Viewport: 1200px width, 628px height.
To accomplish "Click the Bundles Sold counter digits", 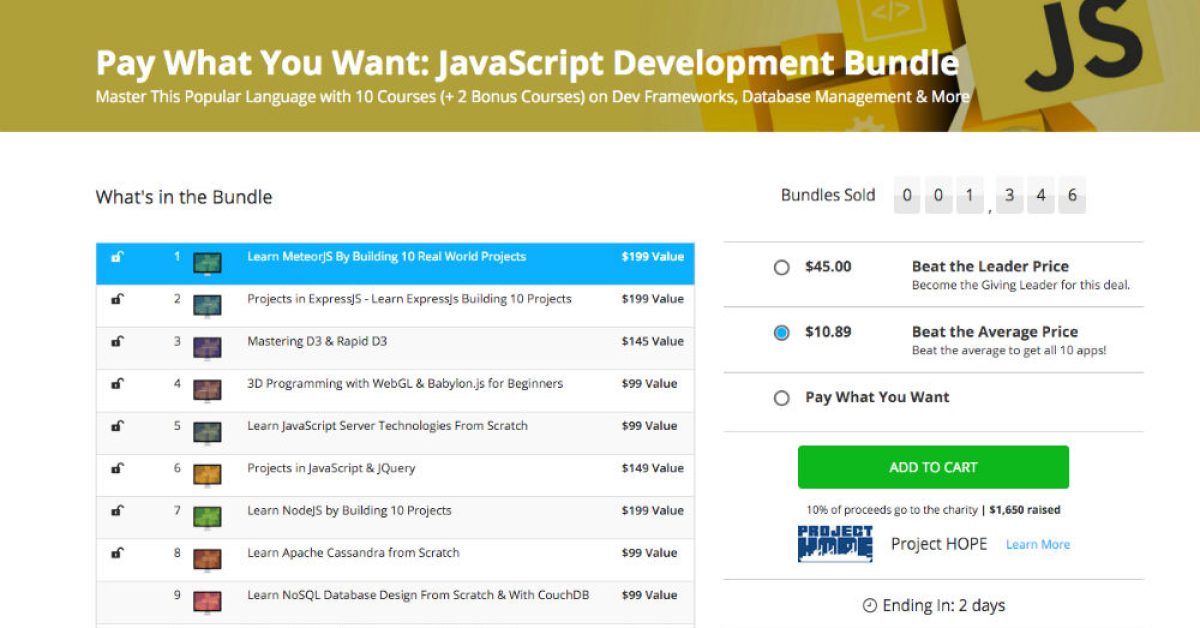I will pos(989,196).
